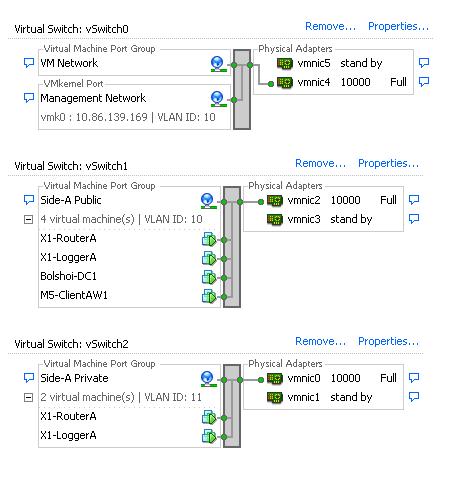
Task: Click X1-RouterA VM icon under Side-A Public
Action: (209, 239)
